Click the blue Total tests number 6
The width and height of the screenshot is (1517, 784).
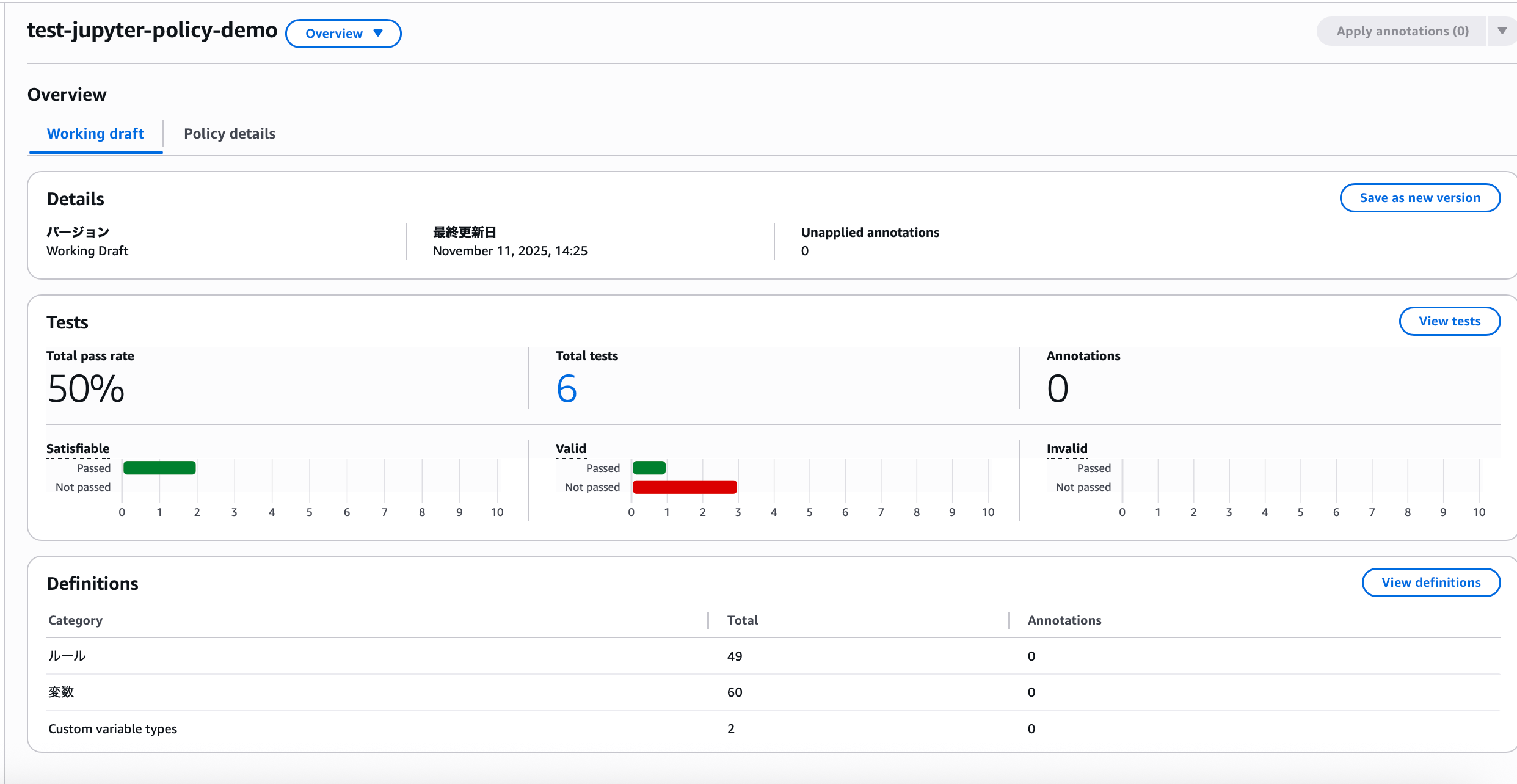coord(566,389)
